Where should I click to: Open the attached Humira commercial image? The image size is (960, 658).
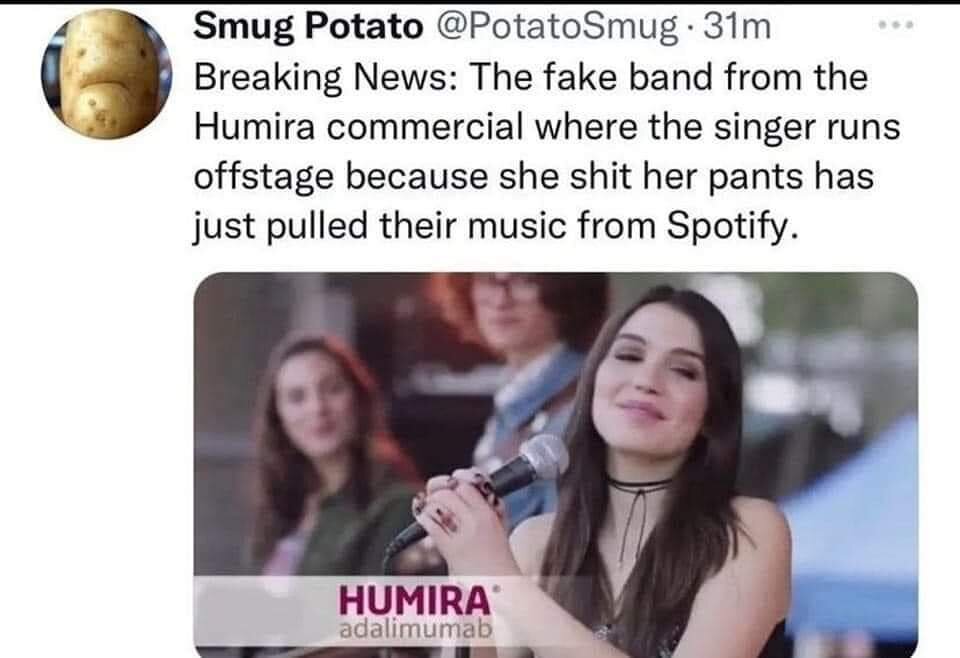(556, 465)
